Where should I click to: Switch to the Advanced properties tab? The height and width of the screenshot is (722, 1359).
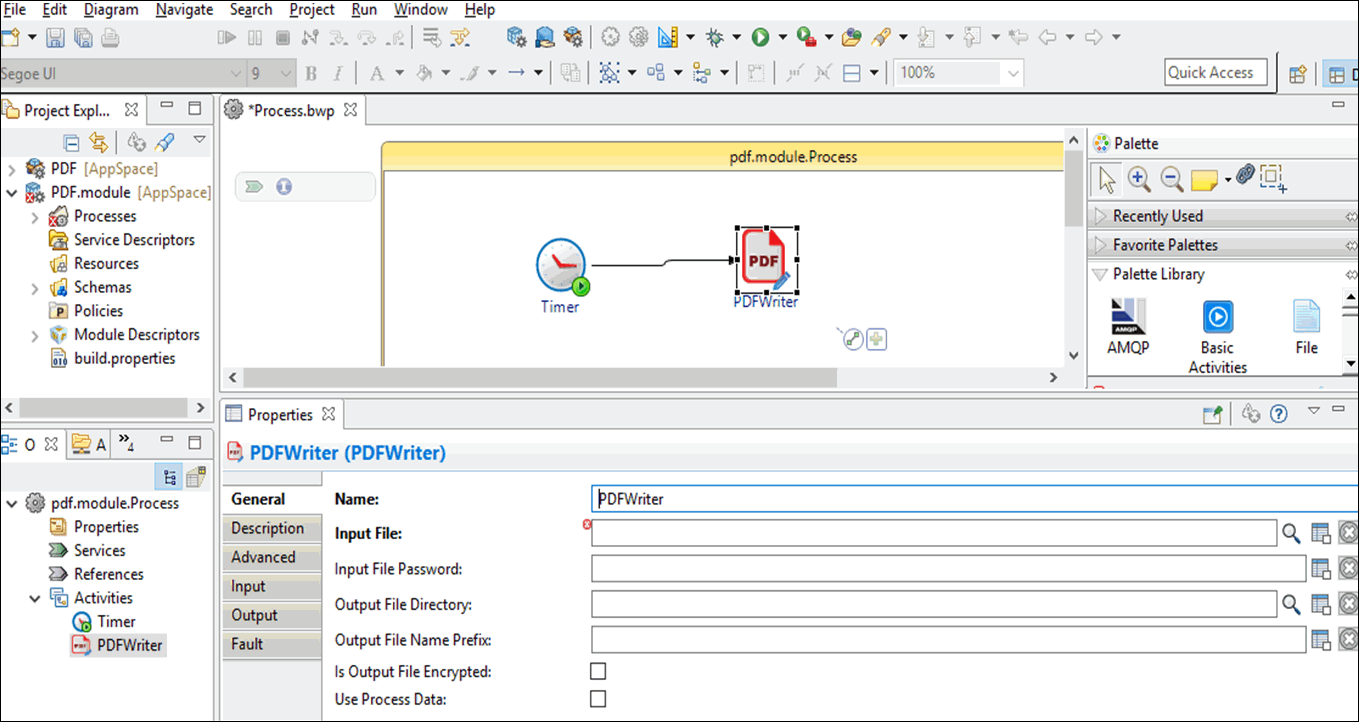tap(263, 557)
